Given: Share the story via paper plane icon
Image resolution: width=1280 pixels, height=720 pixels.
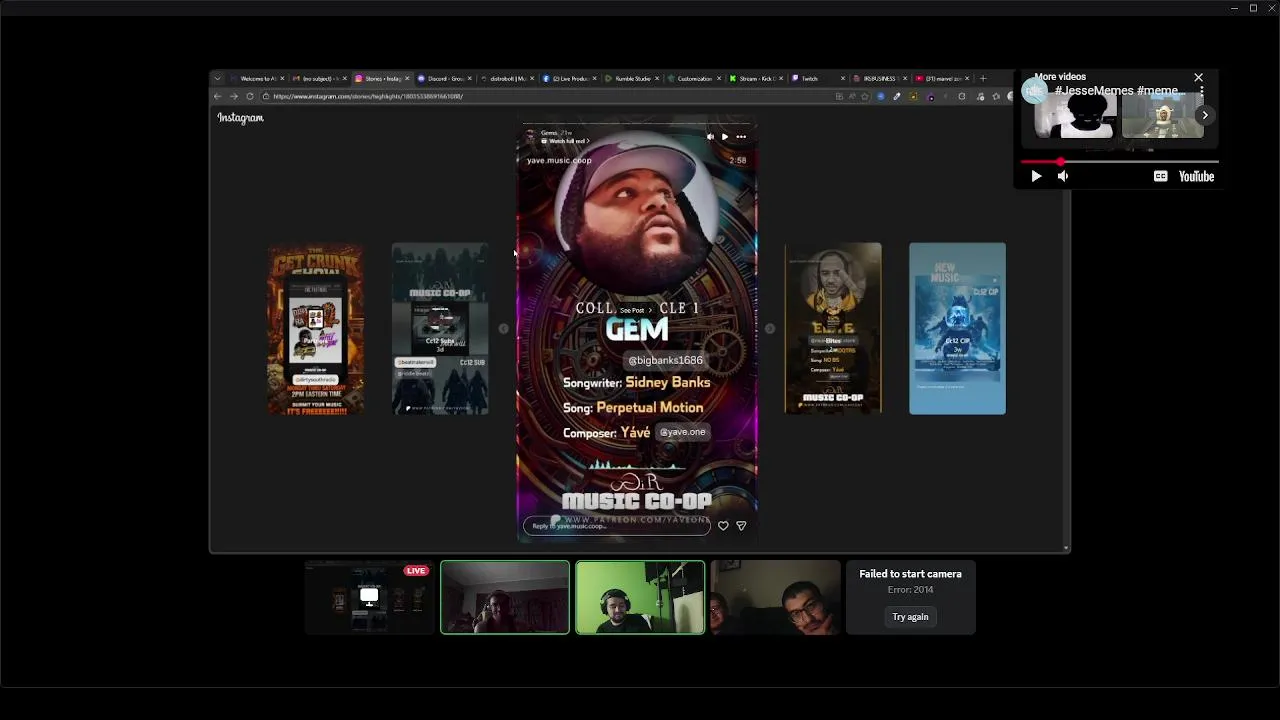Looking at the screenshot, I should 741,526.
